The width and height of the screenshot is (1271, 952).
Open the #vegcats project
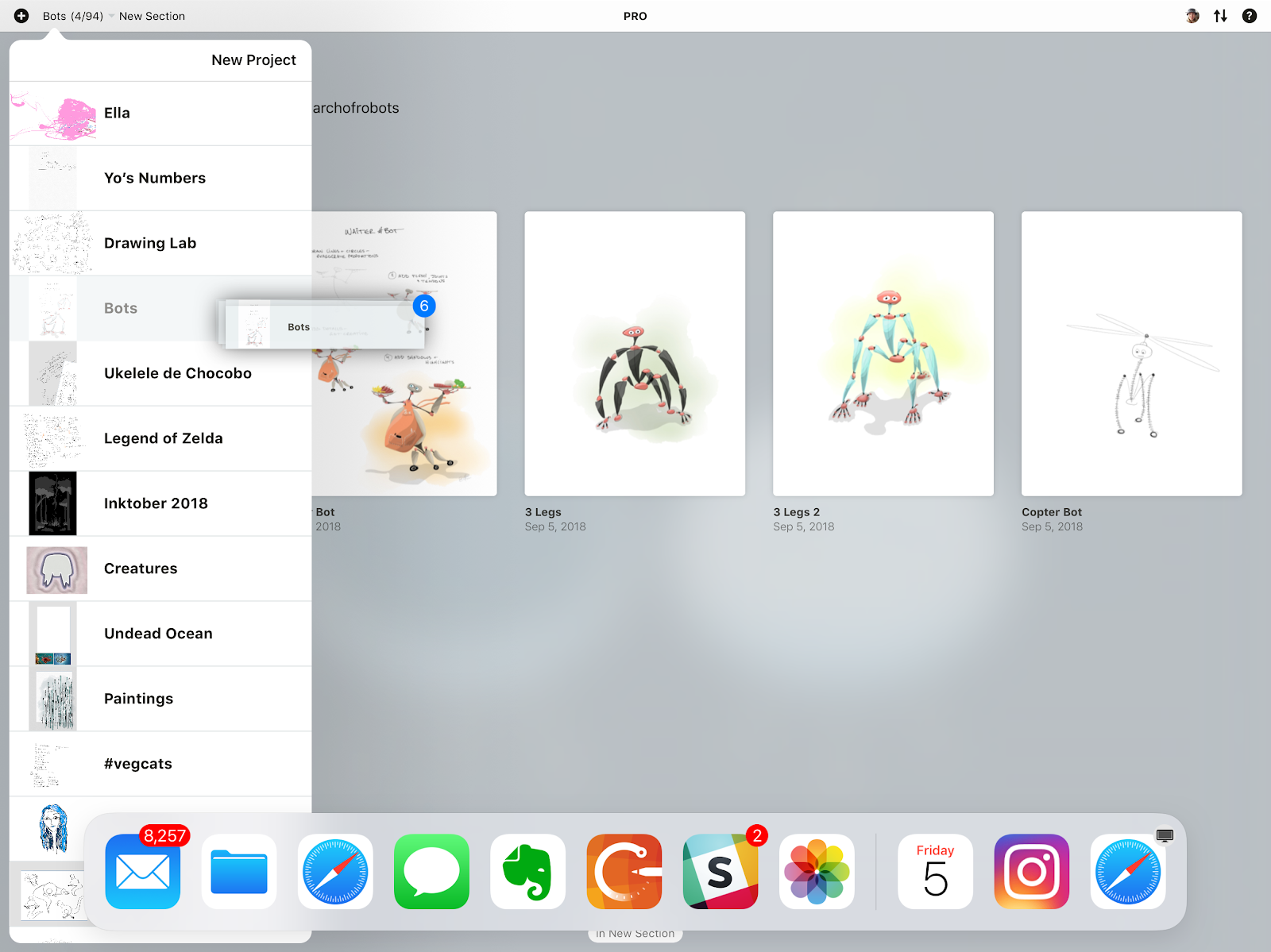pyautogui.click(x=160, y=765)
